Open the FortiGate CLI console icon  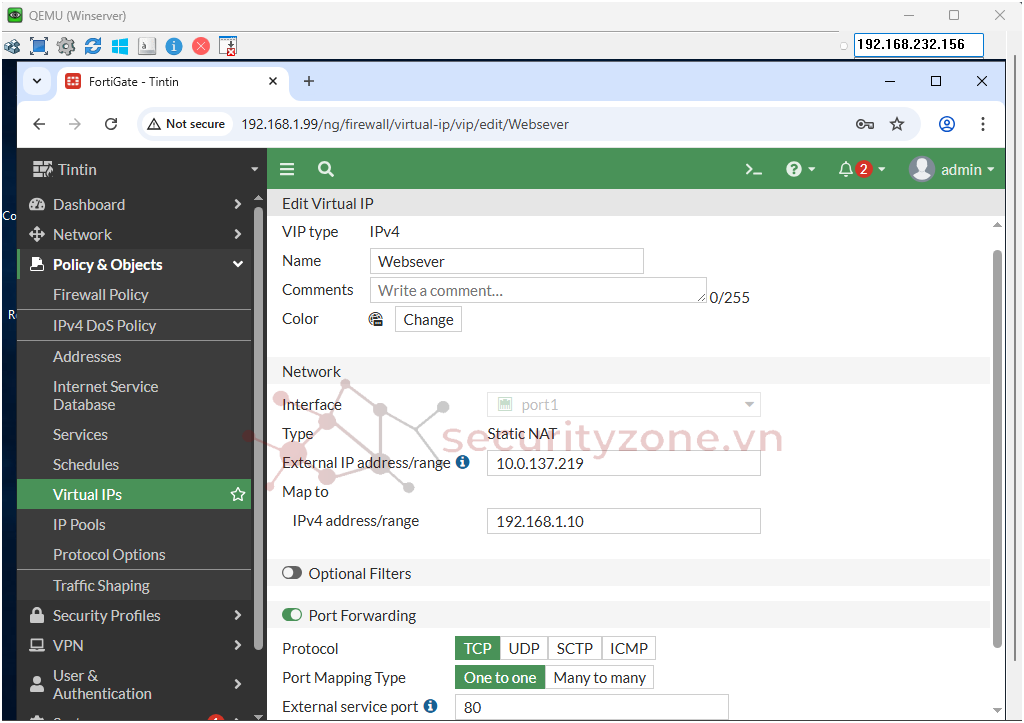(x=754, y=170)
